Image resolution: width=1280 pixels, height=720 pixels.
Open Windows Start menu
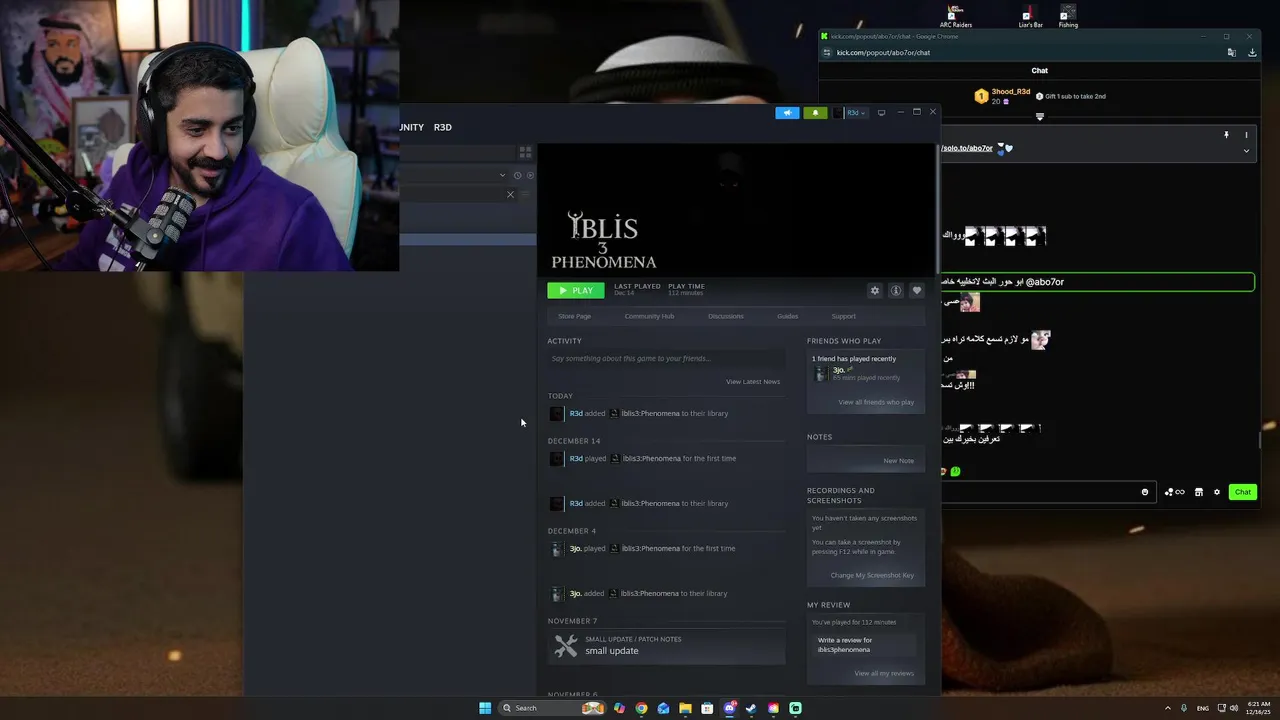click(485, 708)
